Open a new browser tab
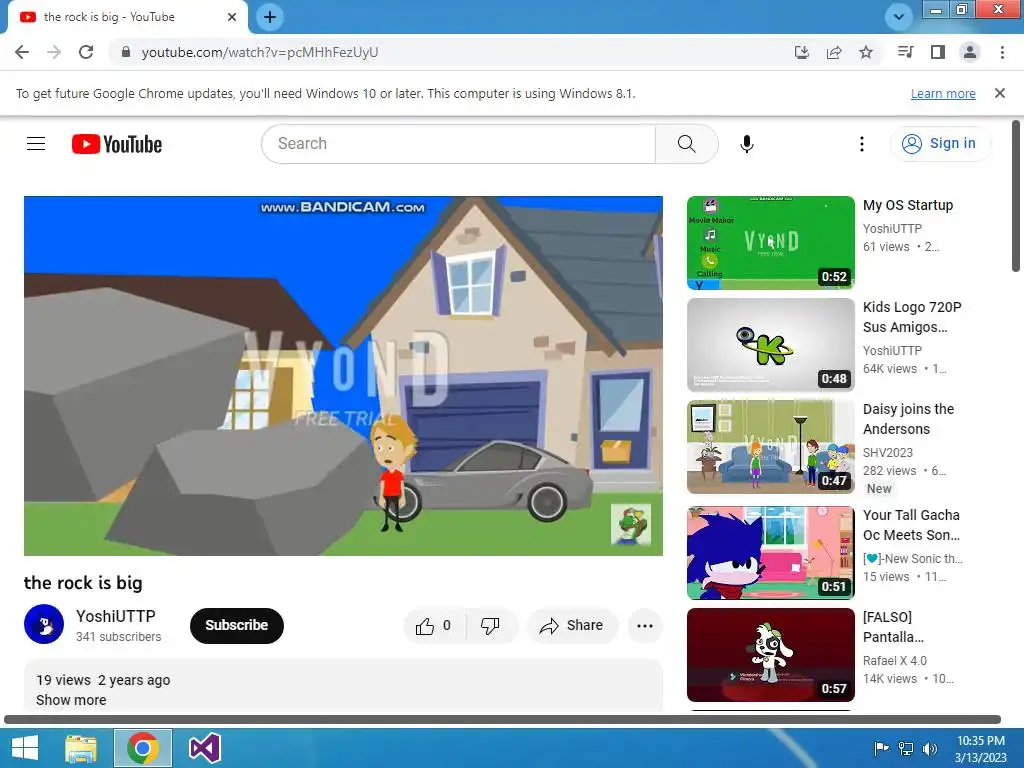Viewport: 1024px width, 768px height. pos(270,17)
